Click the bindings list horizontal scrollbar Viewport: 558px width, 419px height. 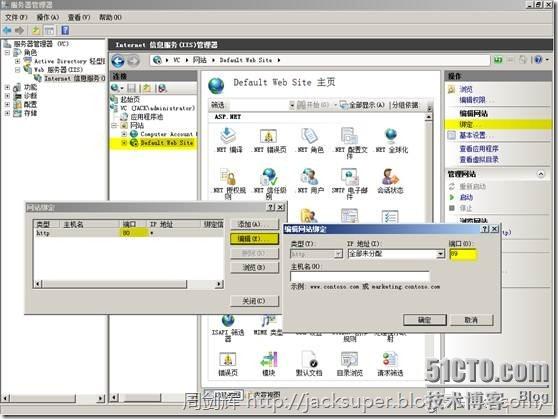click(x=128, y=284)
